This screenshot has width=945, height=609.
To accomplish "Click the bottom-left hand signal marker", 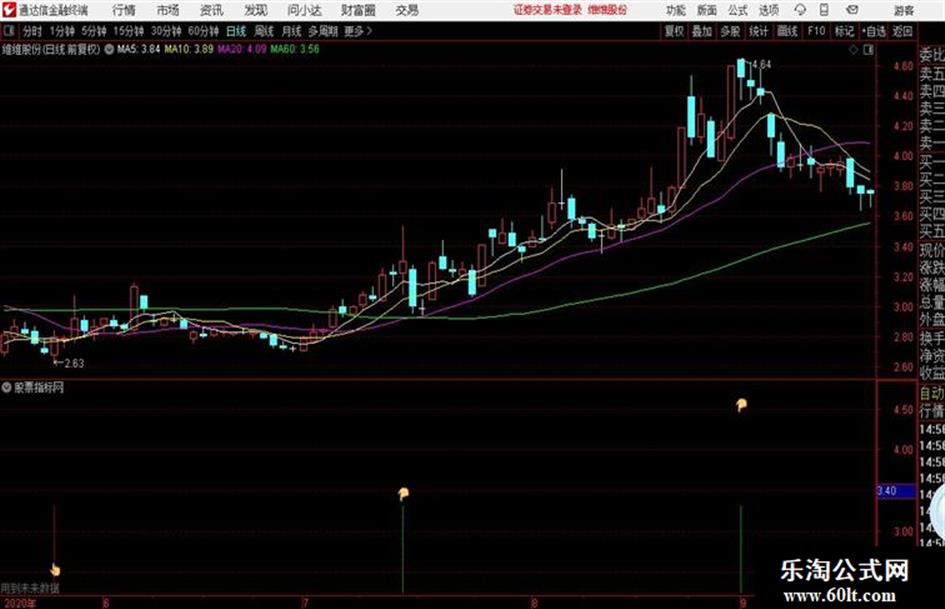I will (55, 569).
